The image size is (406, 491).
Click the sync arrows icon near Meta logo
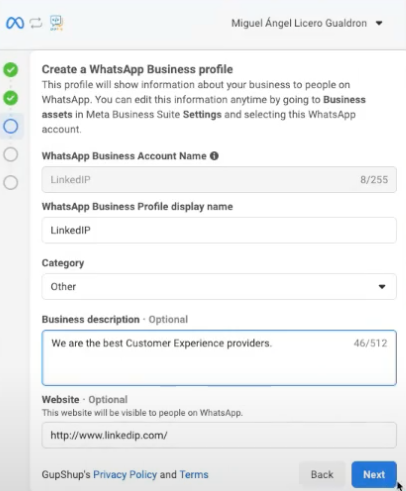(36, 23)
